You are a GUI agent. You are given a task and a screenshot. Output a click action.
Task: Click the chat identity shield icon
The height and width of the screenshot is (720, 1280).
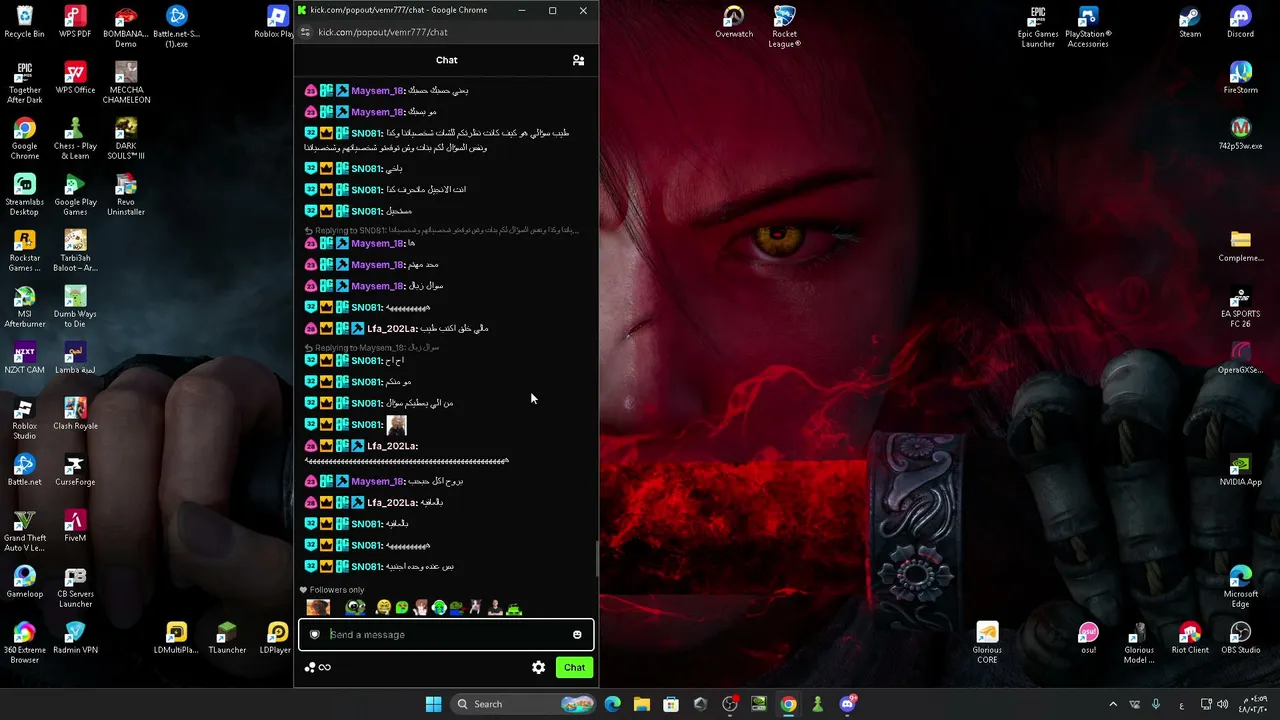[314, 634]
